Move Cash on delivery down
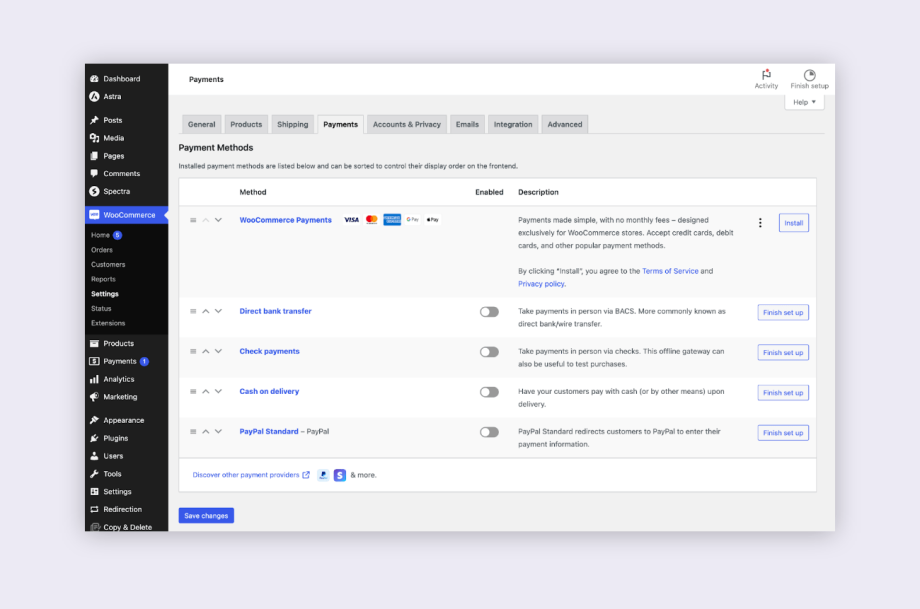Image resolution: width=920 pixels, height=609 pixels. point(218,391)
